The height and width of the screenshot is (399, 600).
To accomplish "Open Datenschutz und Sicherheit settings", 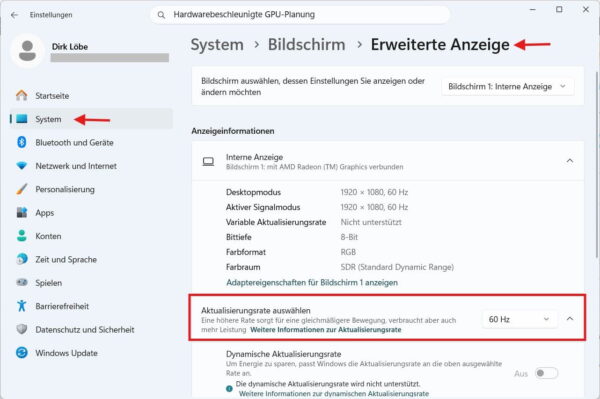I will point(91,329).
